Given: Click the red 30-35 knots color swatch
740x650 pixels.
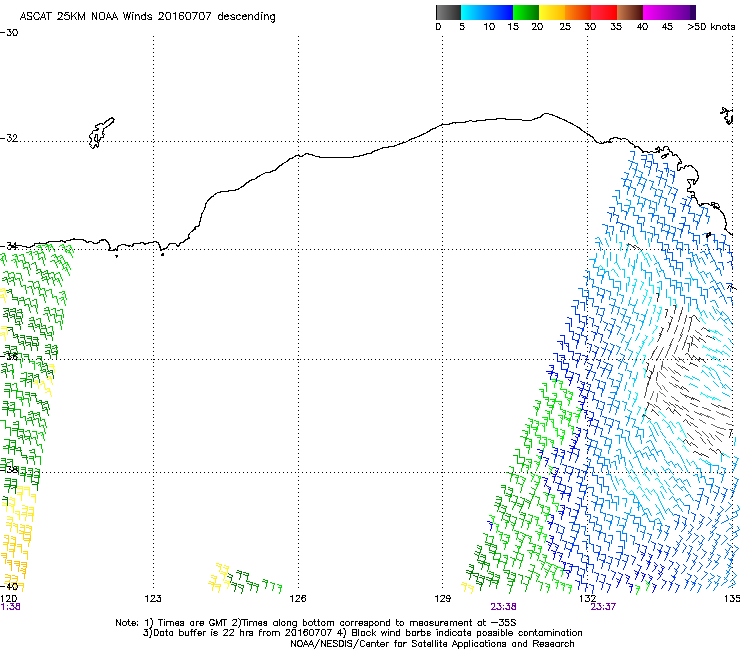Looking at the screenshot, I should [x=604, y=12].
